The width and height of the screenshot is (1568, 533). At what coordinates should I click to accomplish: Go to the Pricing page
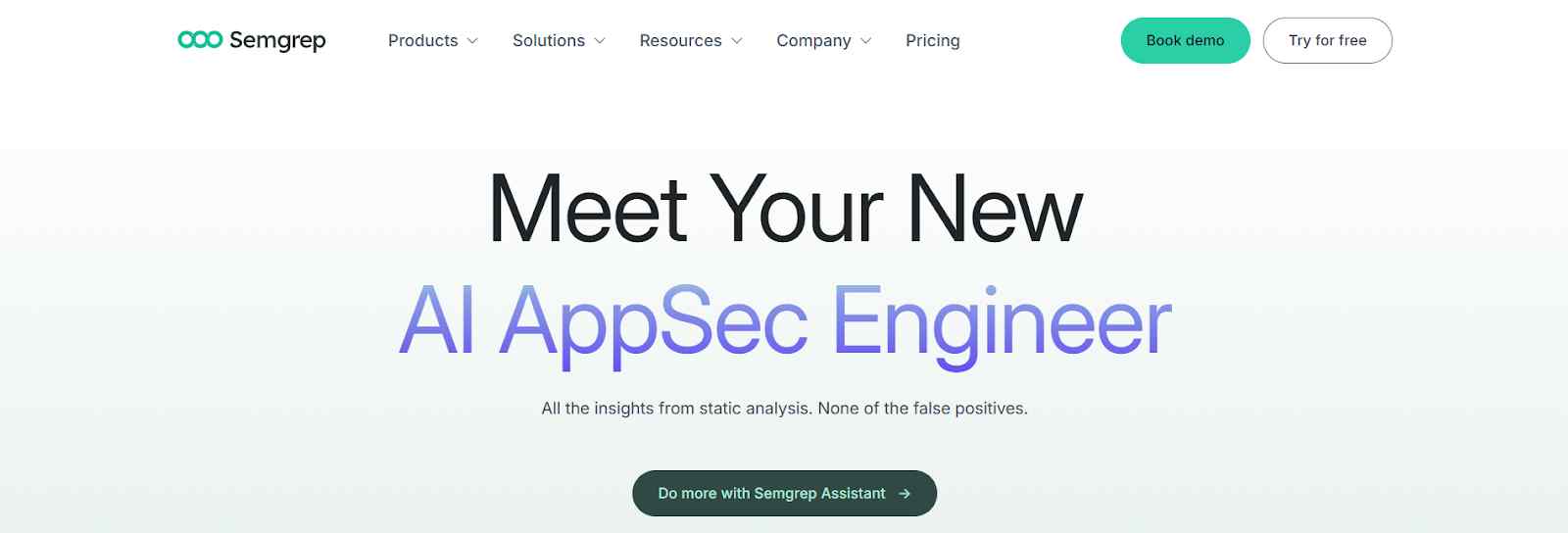click(x=932, y=40)
